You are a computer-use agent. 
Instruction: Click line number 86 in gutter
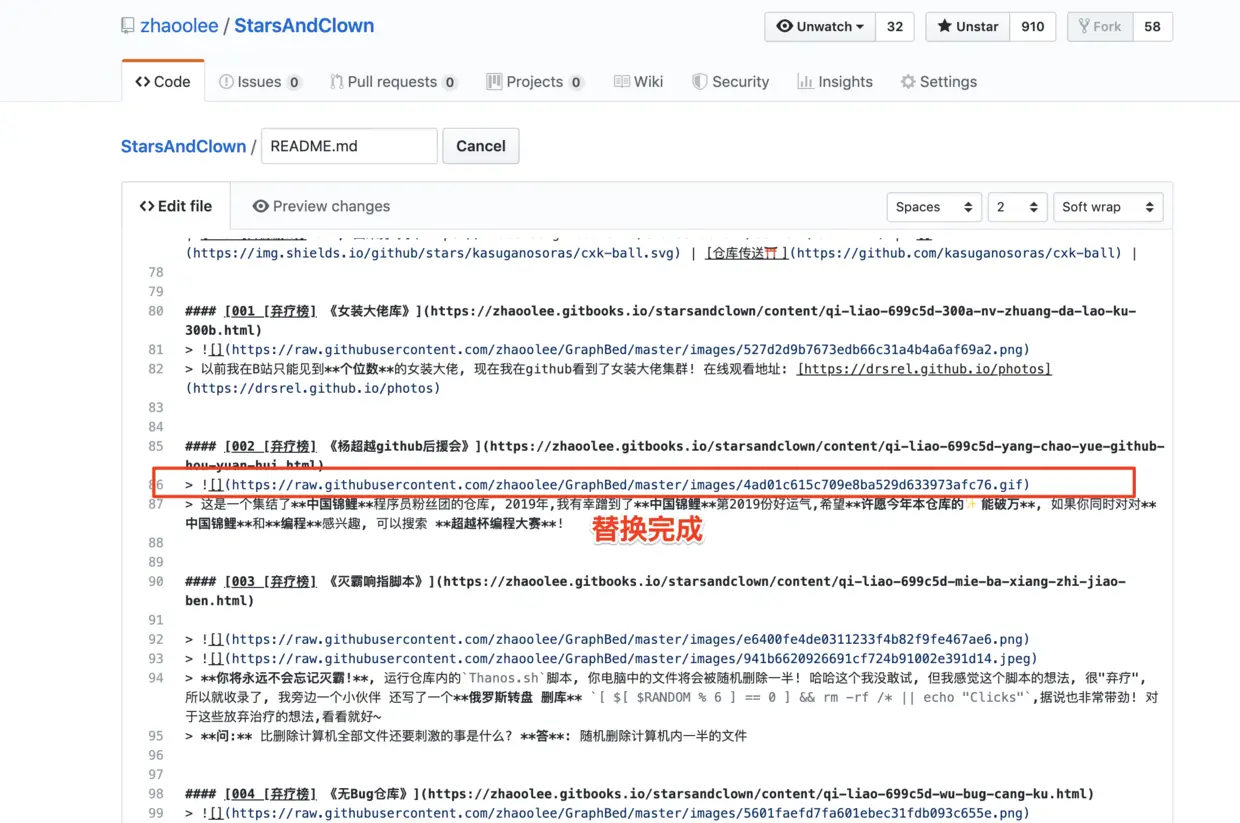(x=155, y=485)
